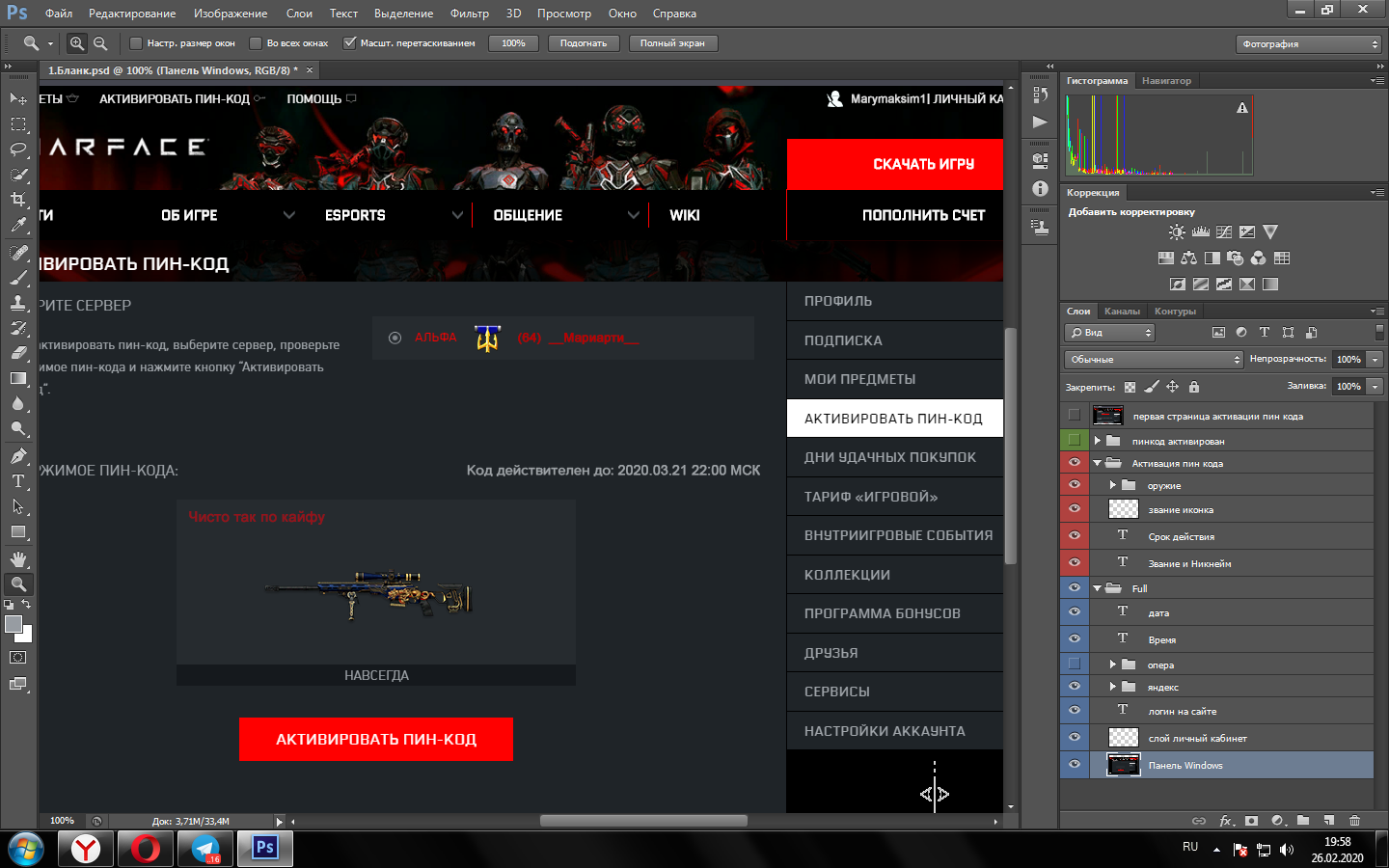
Task: Select the Move tool
Action: [18, 99]
